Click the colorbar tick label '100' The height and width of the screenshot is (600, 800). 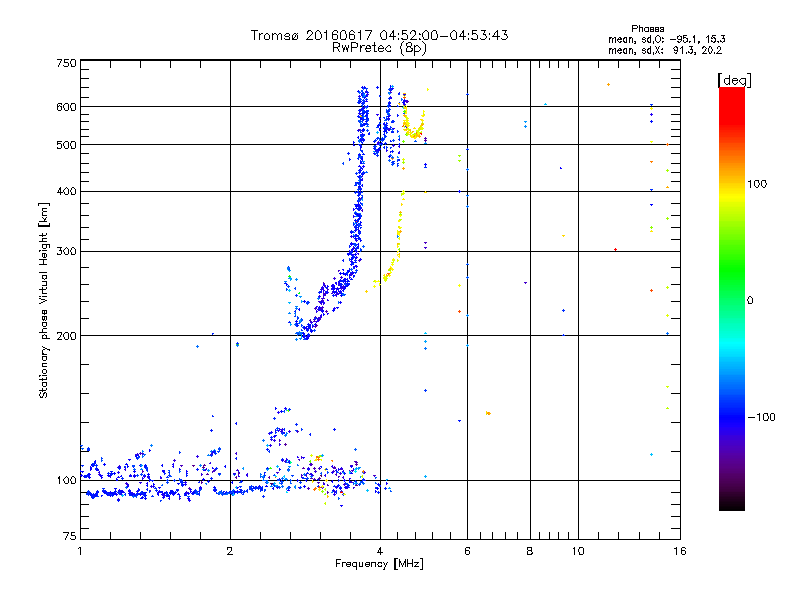click(x=757, y=184)
